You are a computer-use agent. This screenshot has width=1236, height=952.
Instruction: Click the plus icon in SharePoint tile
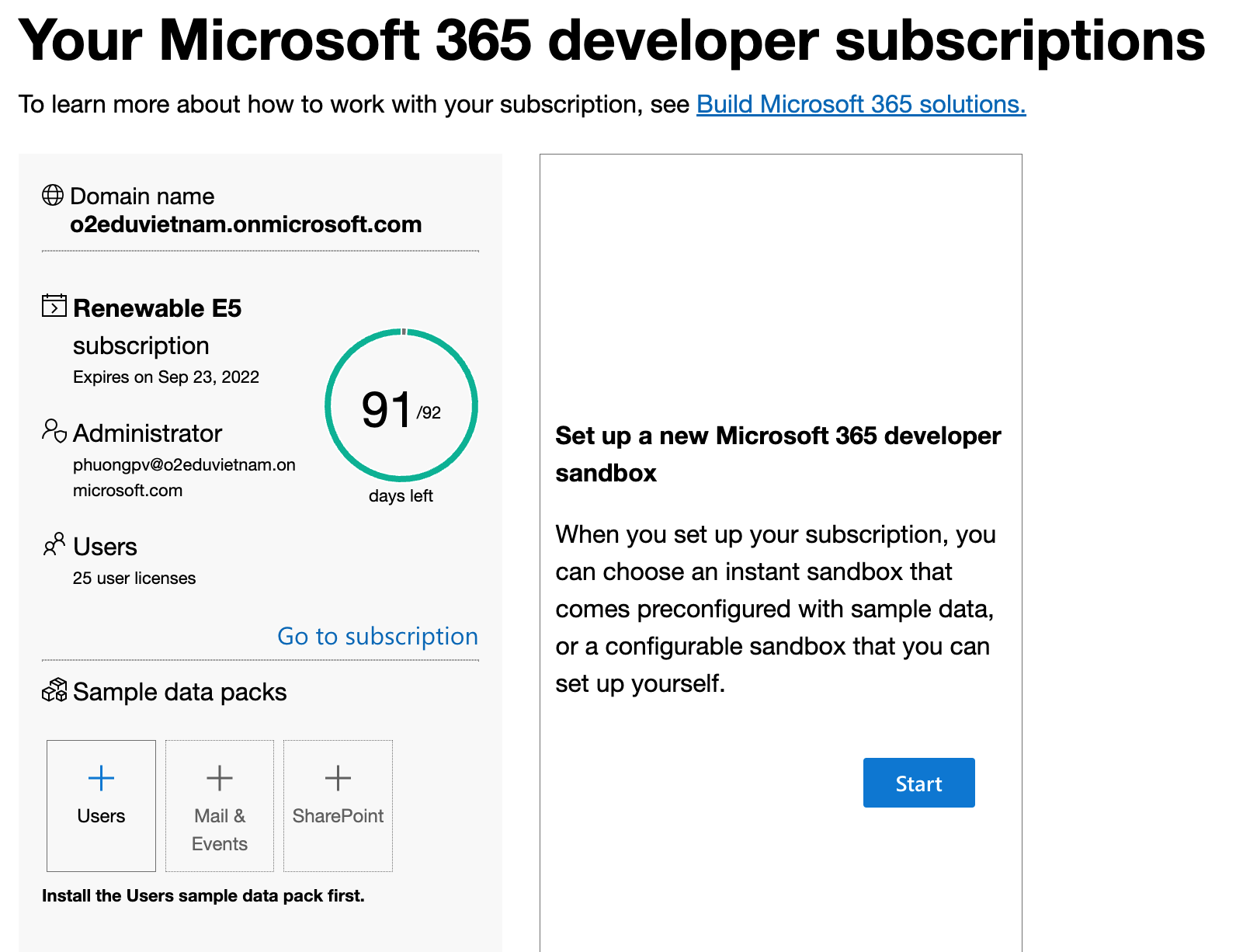tap(338, 778)
